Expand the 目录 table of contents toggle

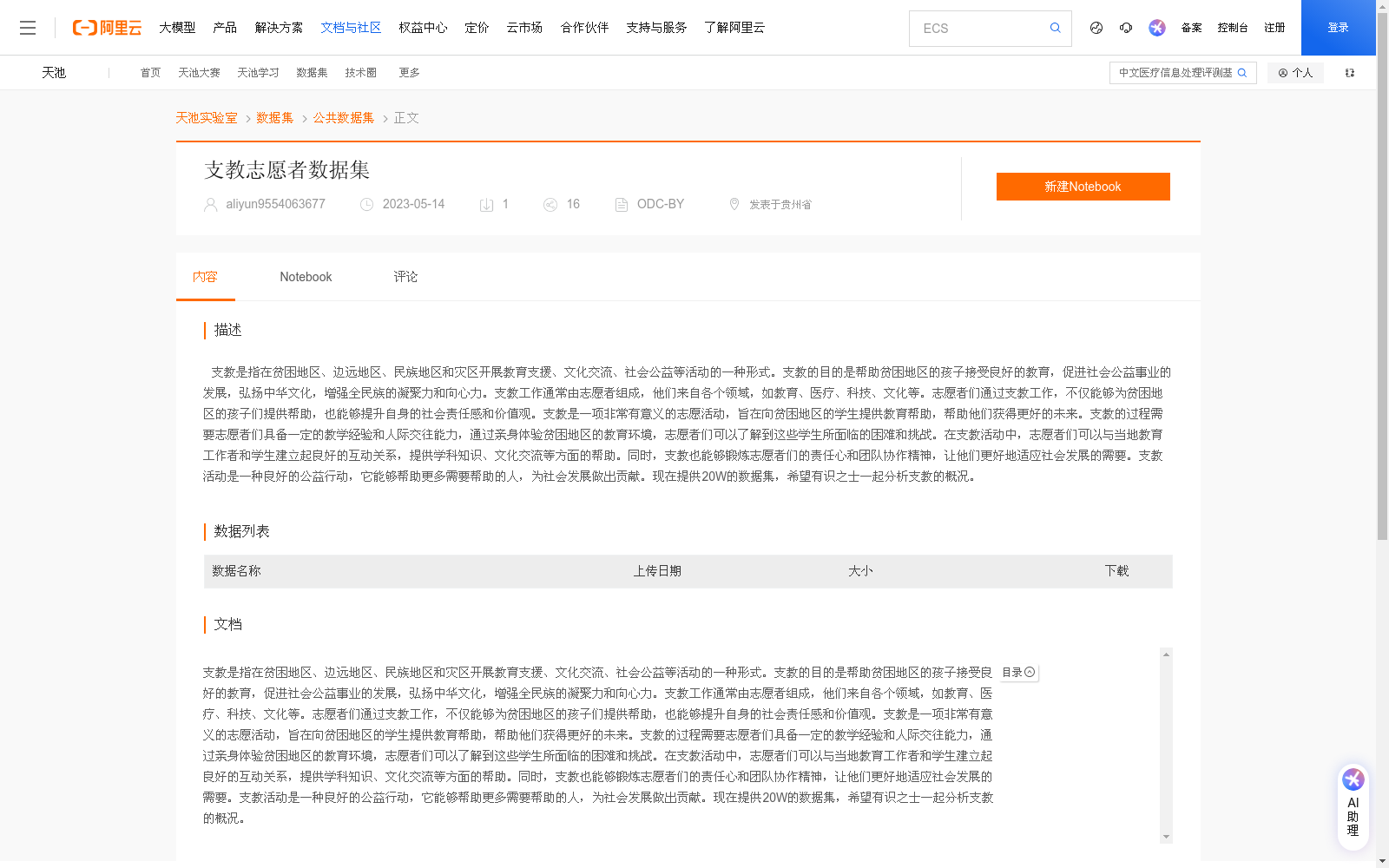pos(1019,673)
